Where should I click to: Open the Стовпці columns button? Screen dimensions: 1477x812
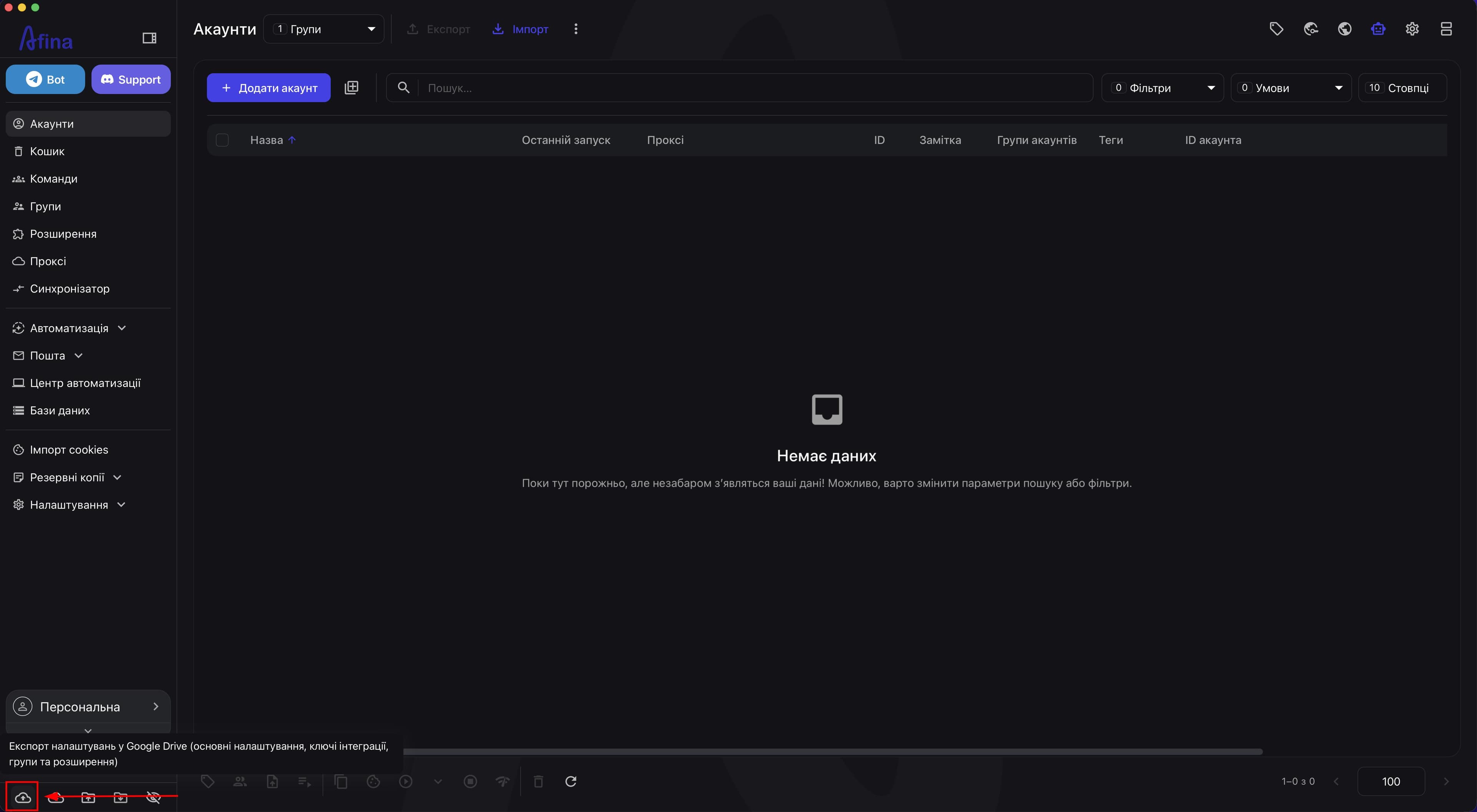[x=1402, y=88]
